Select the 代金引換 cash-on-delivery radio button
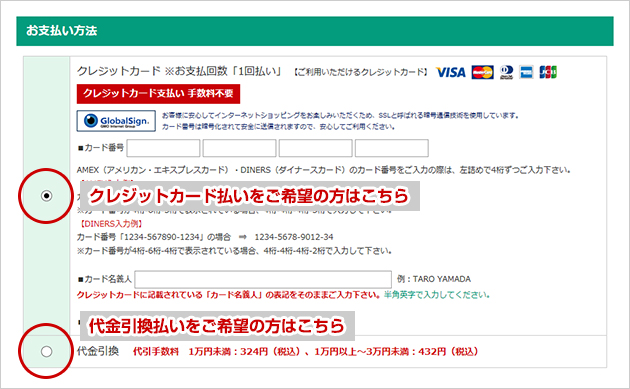630x389 pixels. click(x=47, y=352)
